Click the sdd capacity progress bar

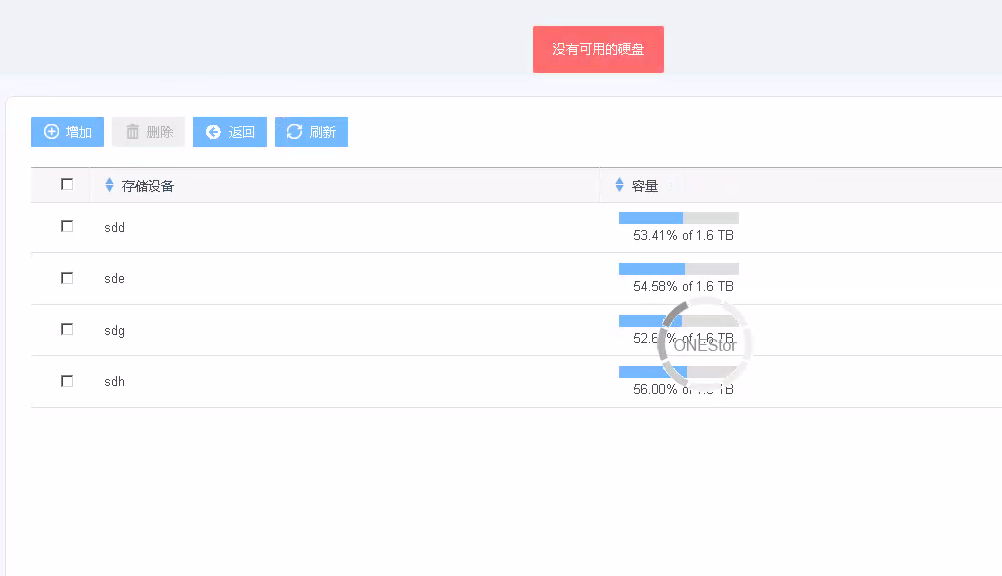(678, 218)
